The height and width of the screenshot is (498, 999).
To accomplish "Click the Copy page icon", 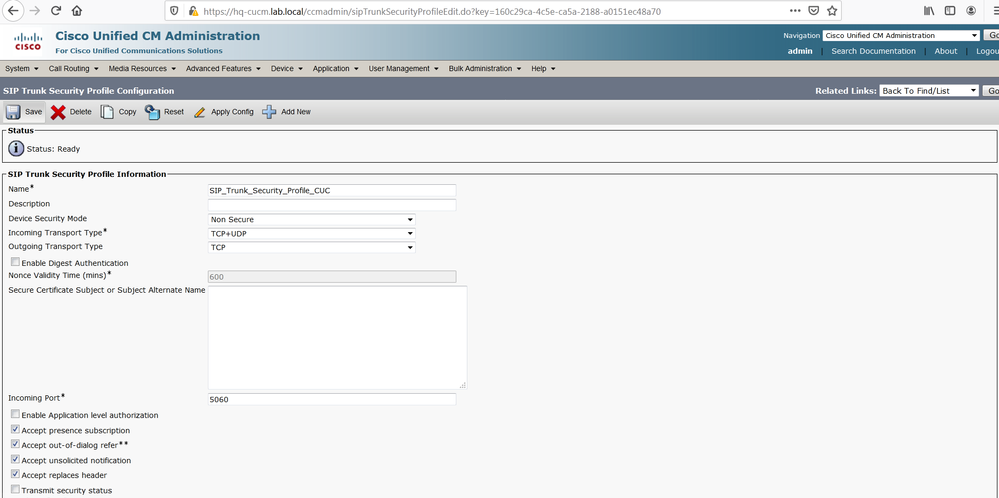I will point(107,112).
